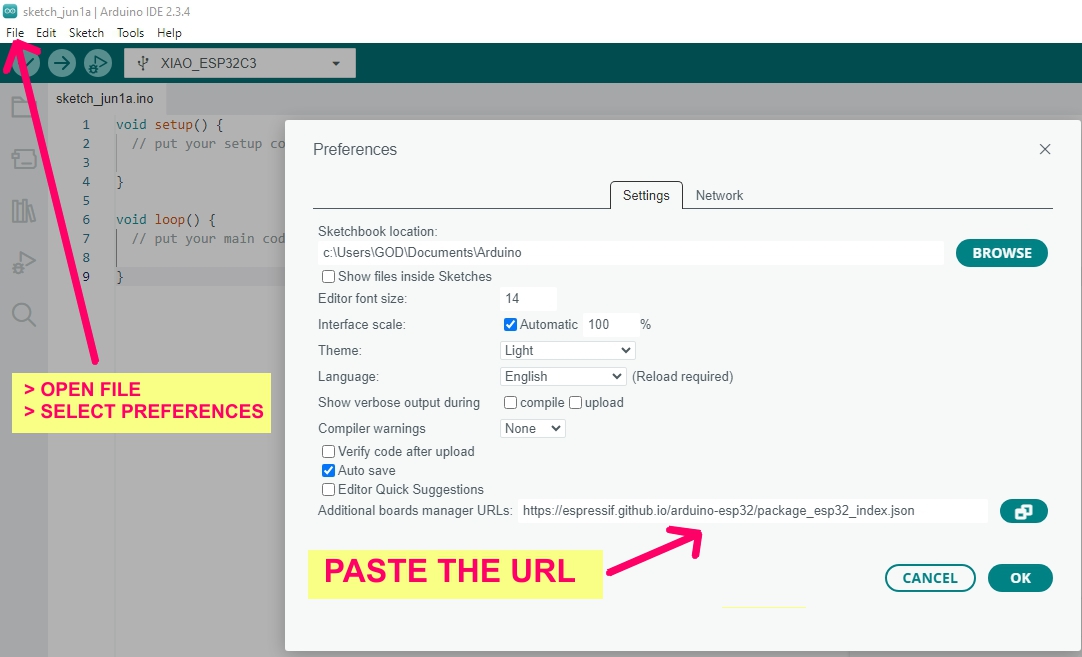Click the Editor font size field
Viewport: 1082px width, 657px height.
pyautogui.click(x=528, y=299)
